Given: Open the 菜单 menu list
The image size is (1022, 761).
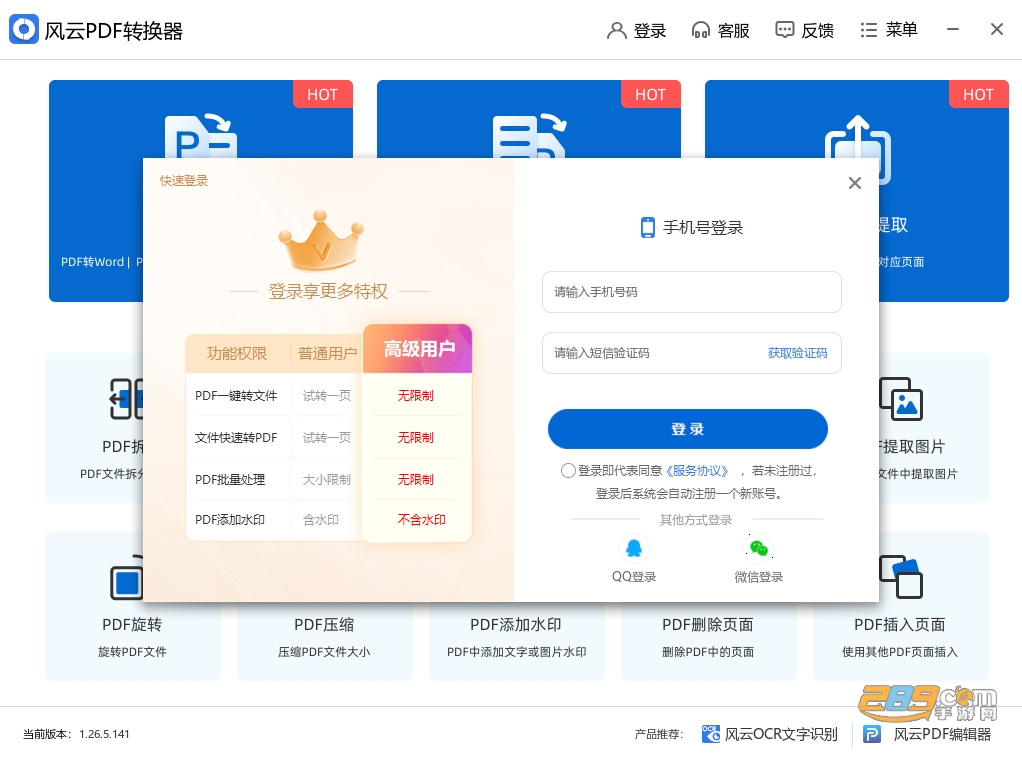Looking at the screenshot, I should point(888,30).
